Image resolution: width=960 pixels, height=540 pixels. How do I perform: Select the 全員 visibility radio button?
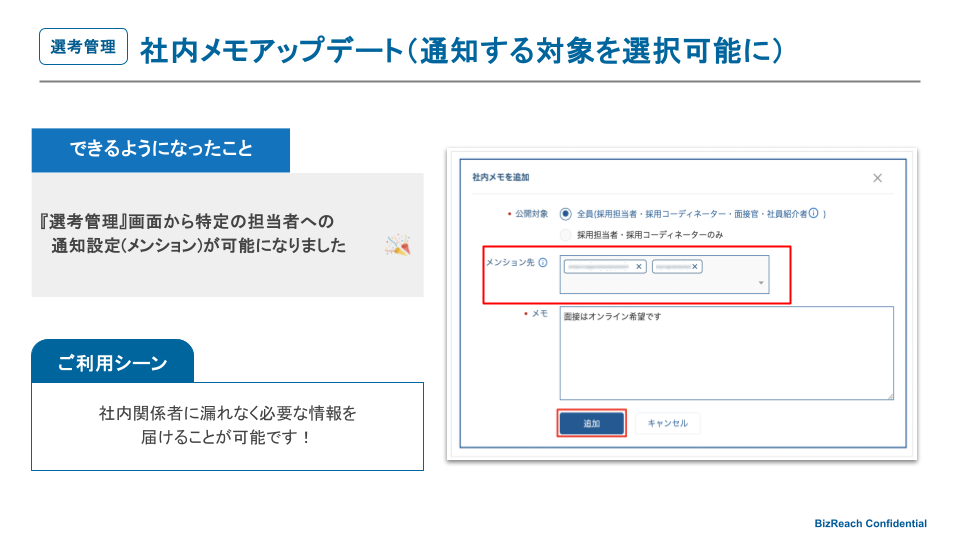pos(566,214)
